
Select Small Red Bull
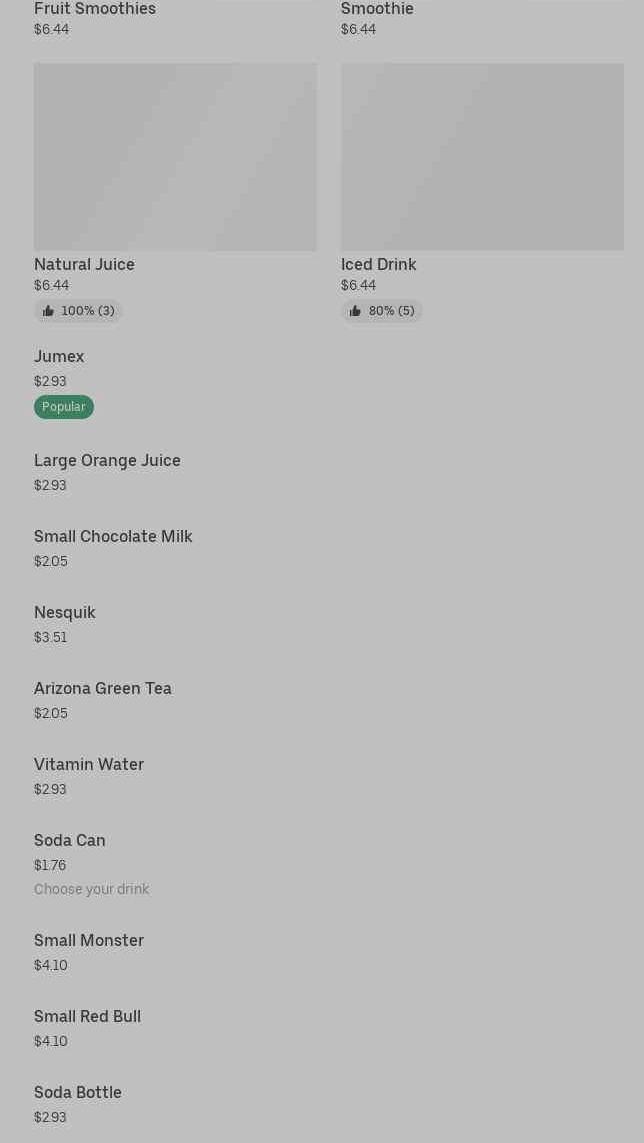pos(87,1016)
